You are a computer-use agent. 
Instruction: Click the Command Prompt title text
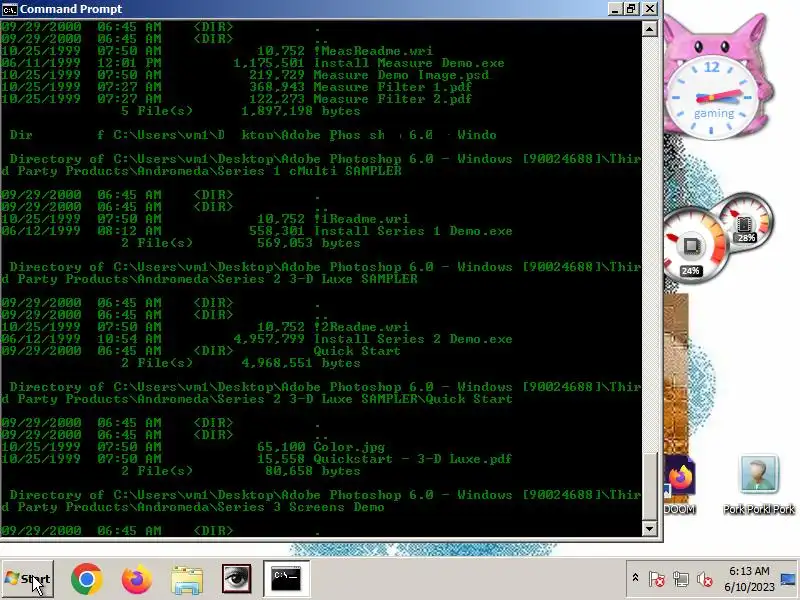(x=71, y=9)
